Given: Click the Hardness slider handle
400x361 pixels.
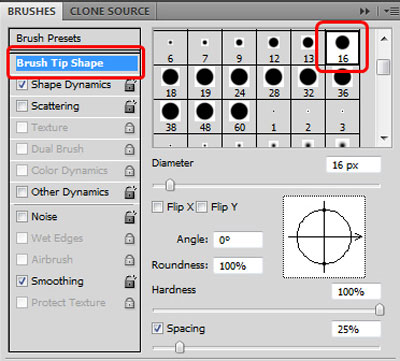Looking at the screenshot, I should tap(380, 310).
